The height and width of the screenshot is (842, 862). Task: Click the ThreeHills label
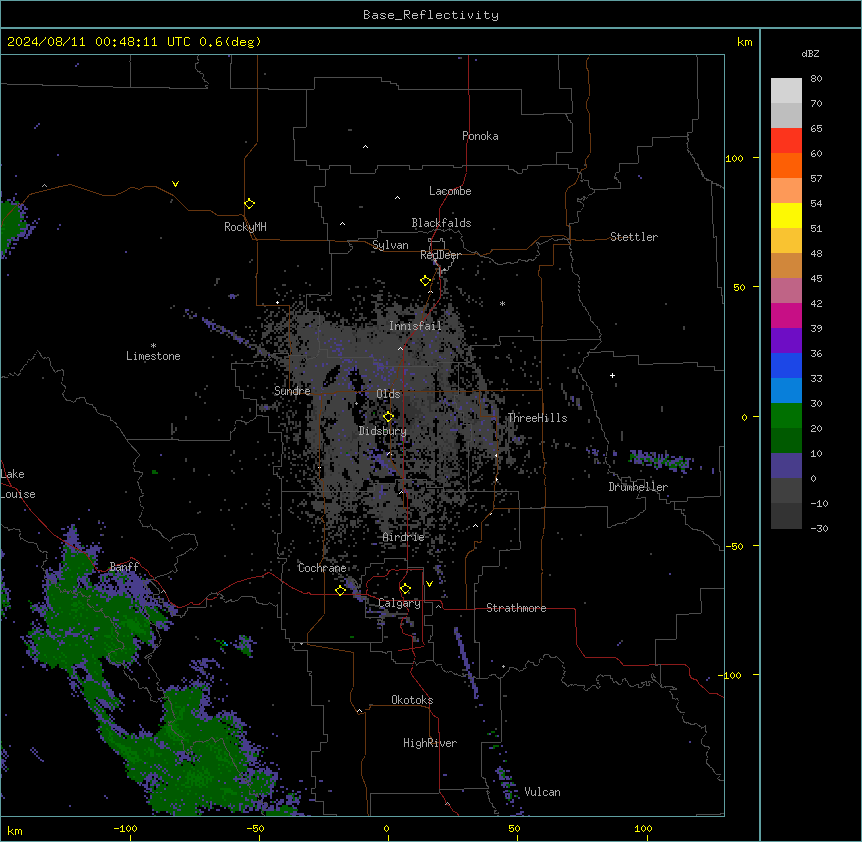537,418
